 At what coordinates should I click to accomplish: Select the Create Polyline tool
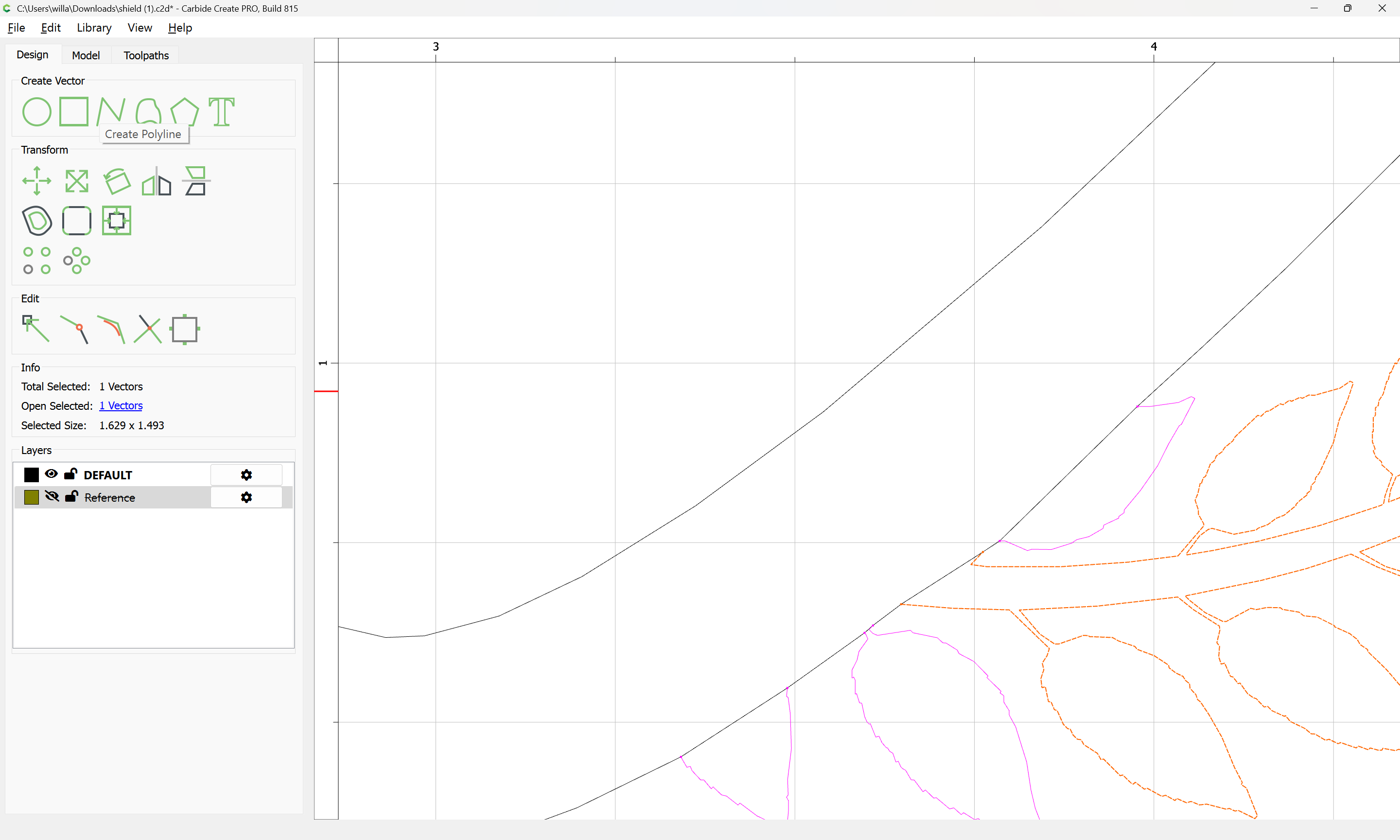pos(111,111)
